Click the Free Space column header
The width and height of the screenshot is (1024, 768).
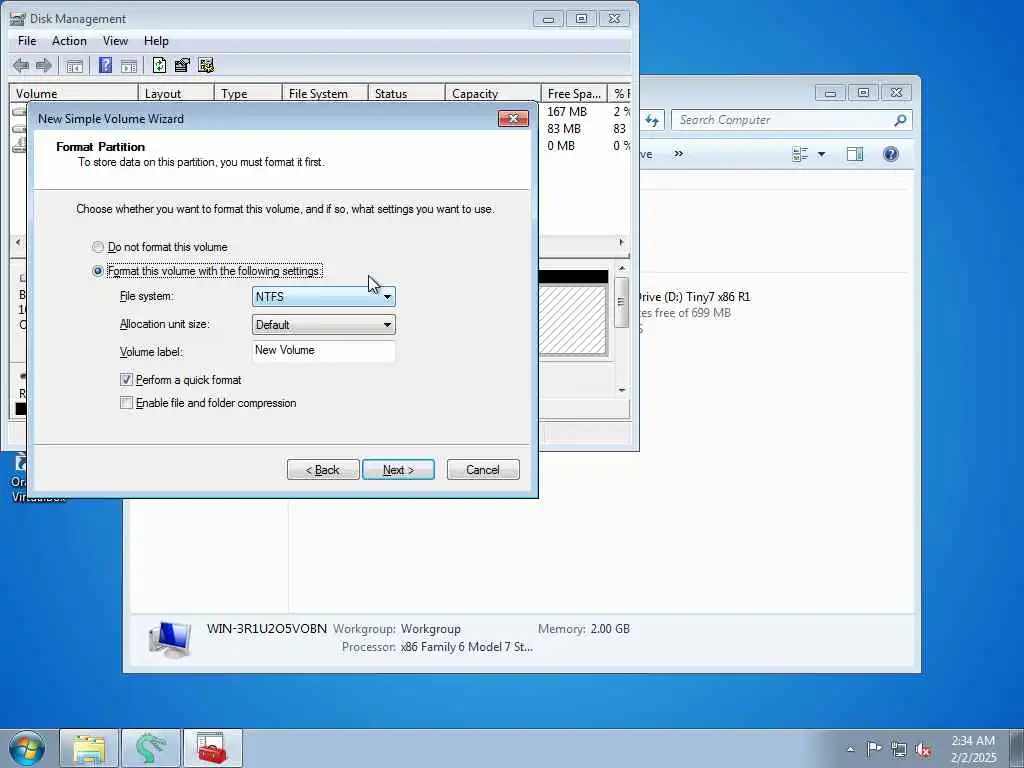[x=574, y=93]
